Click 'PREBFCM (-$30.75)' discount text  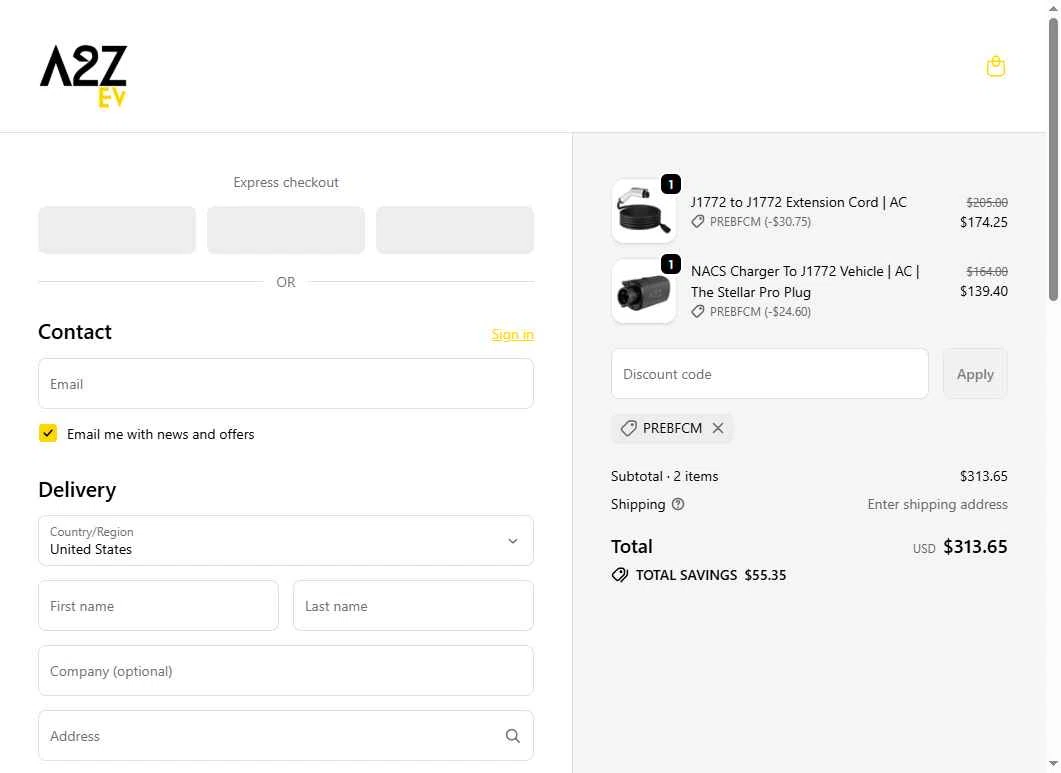[760, 221]
